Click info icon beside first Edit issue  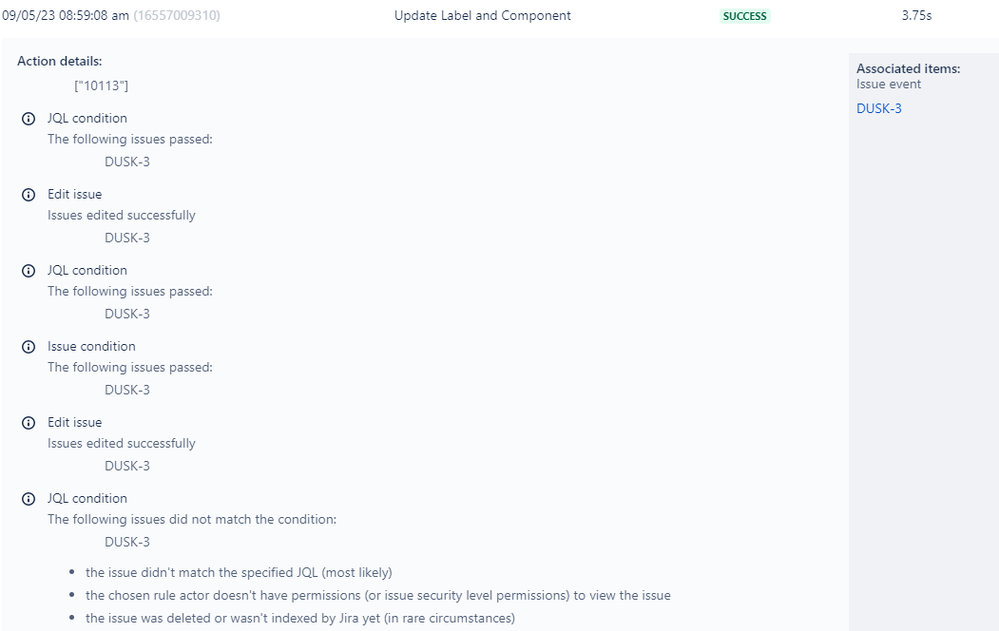coord(29,194)
